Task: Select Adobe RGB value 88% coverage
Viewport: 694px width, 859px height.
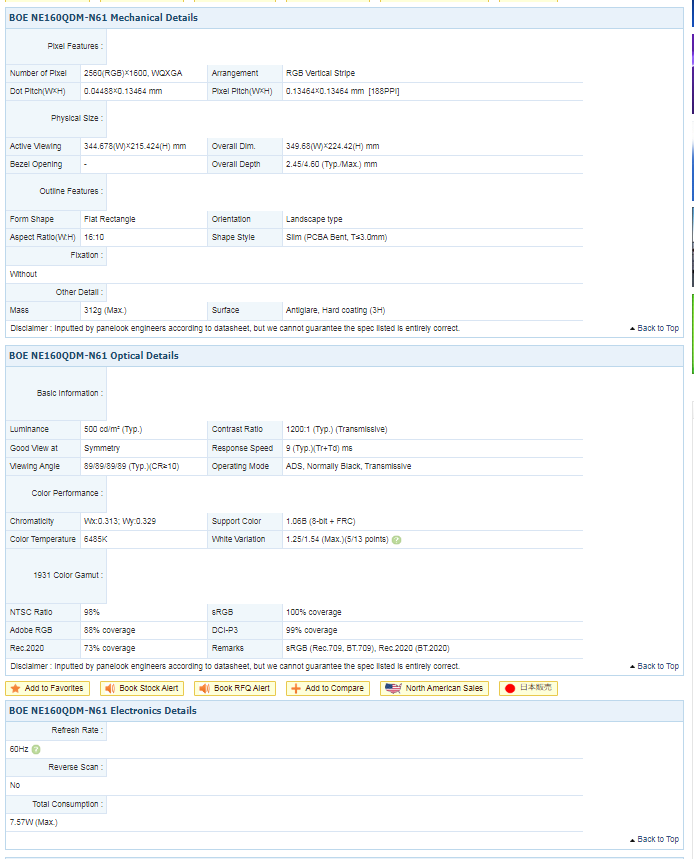Action: click(x=110, y=631)
